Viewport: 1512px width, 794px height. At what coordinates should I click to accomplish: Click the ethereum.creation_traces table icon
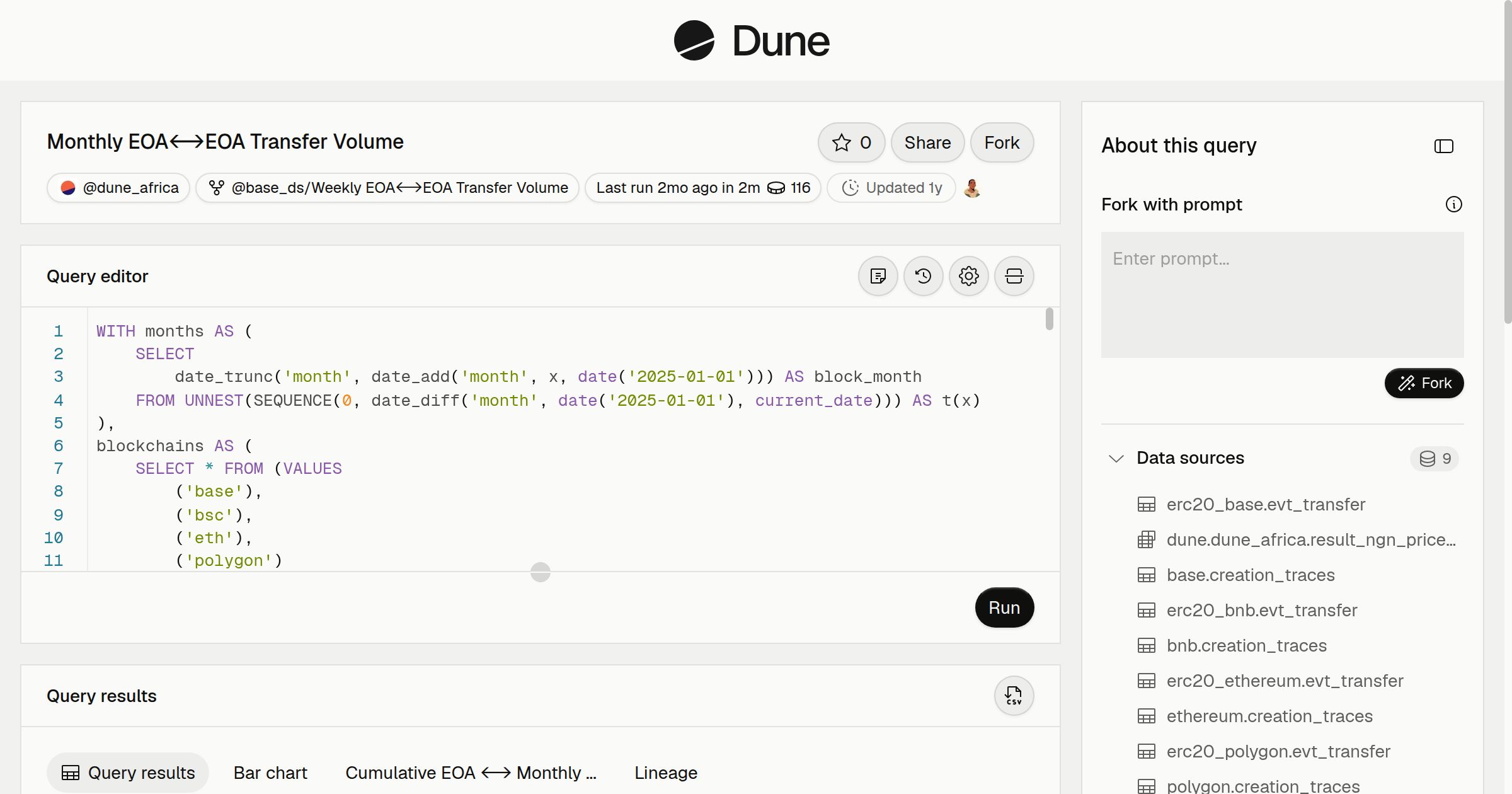[1146, 716]
